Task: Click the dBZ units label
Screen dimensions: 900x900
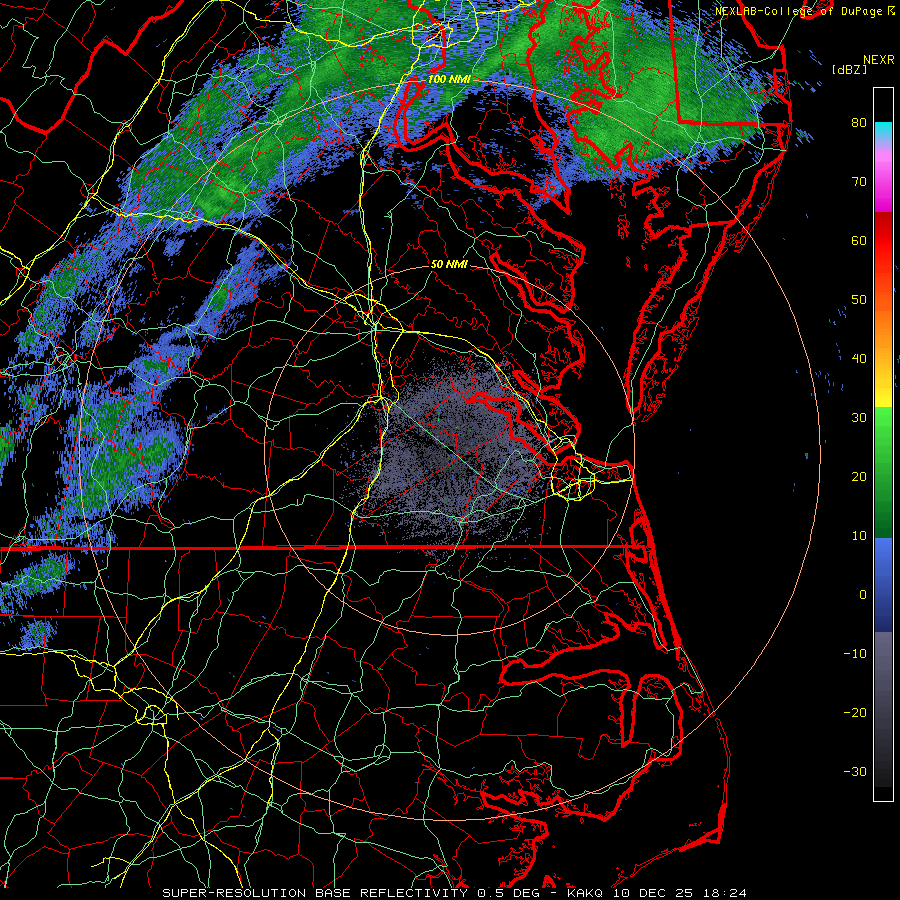Action: coord(849,70)
